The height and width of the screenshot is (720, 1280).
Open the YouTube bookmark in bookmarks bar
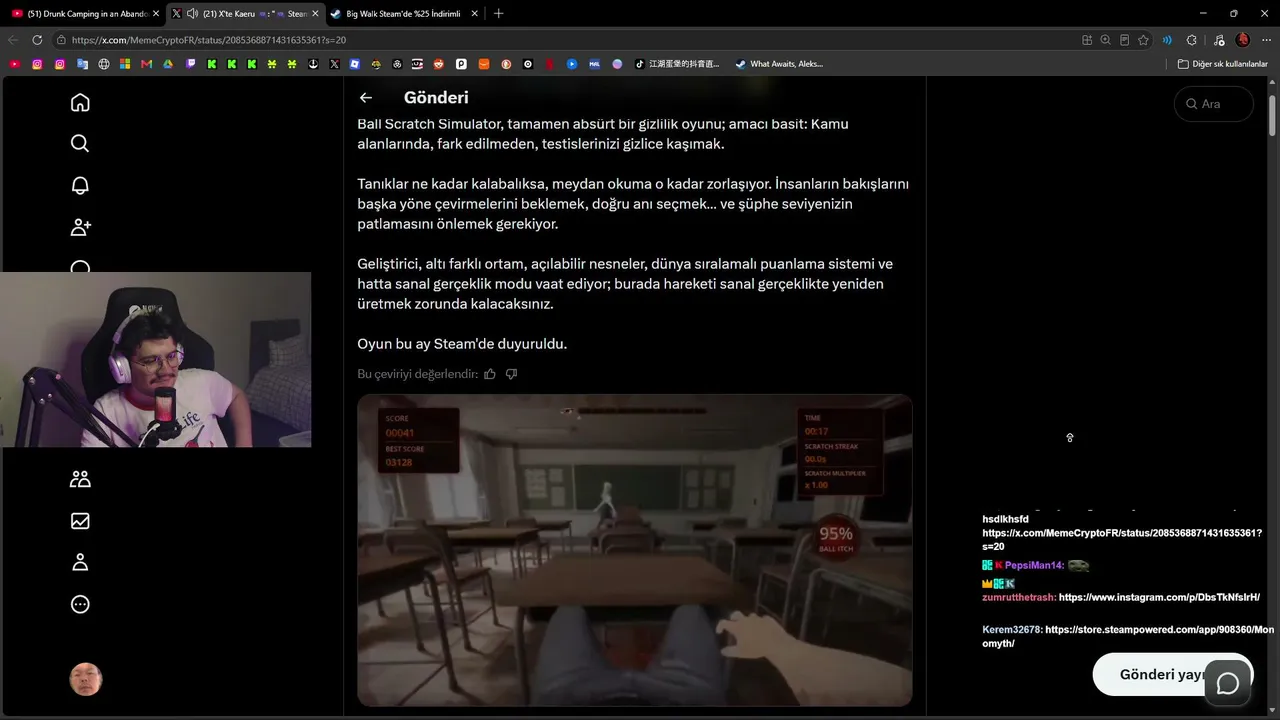click(14, 64)
